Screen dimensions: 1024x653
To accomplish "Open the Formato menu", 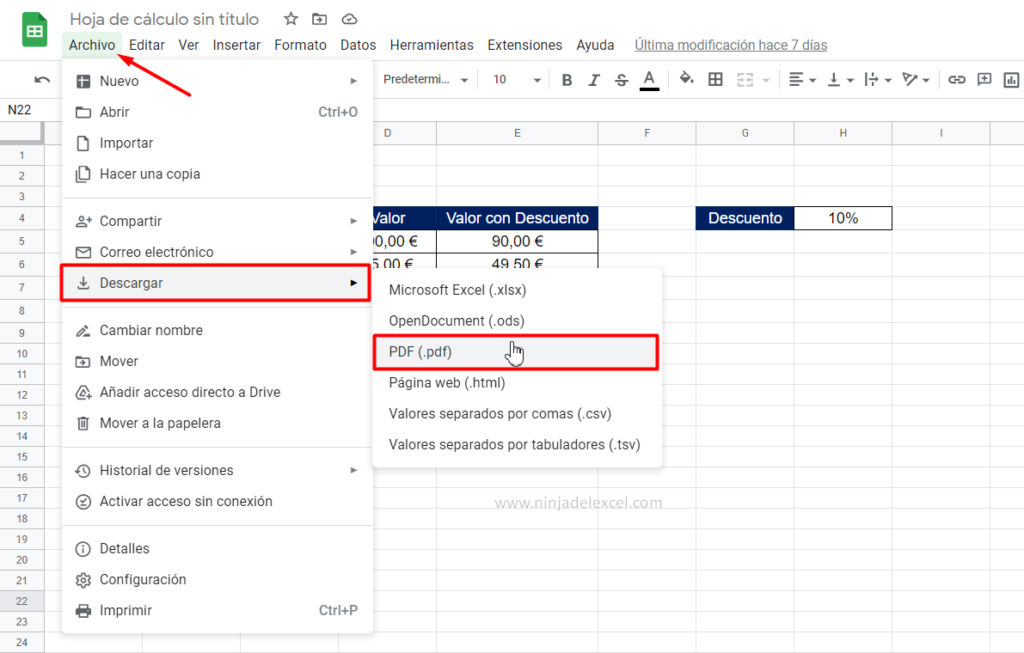I will 300,44.
